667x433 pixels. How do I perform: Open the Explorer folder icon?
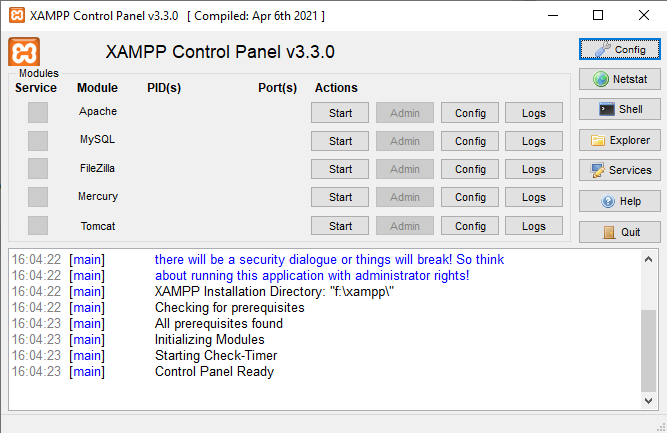[x=598, y=140]
